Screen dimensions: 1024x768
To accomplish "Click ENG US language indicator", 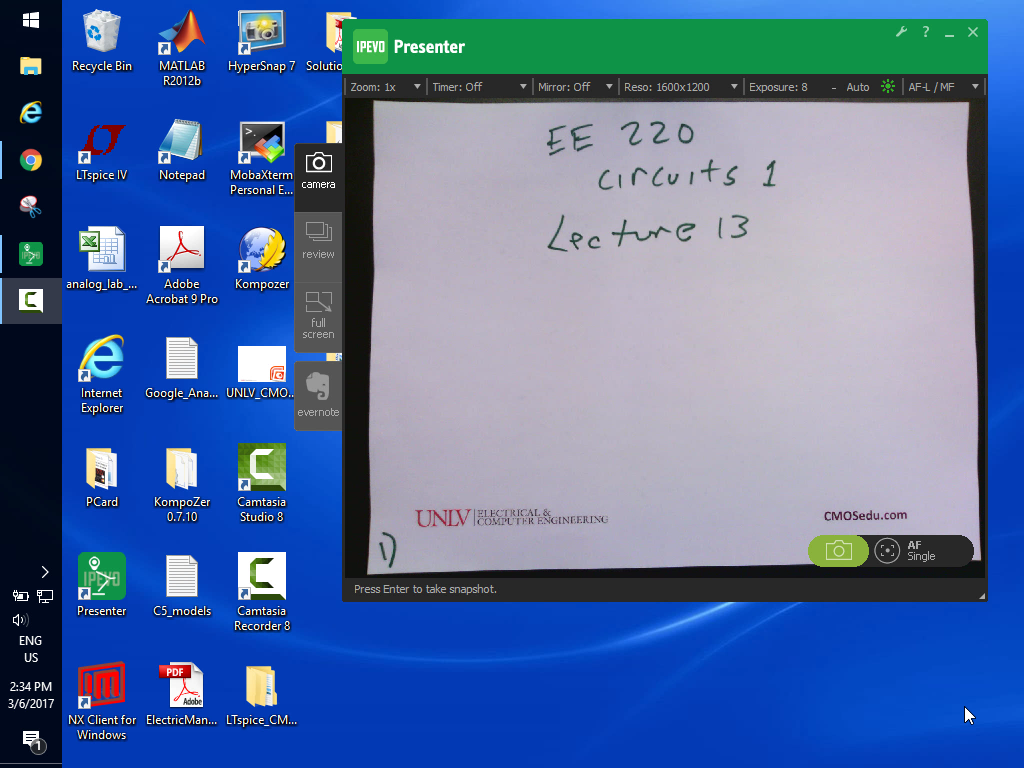I will point(31,649).
